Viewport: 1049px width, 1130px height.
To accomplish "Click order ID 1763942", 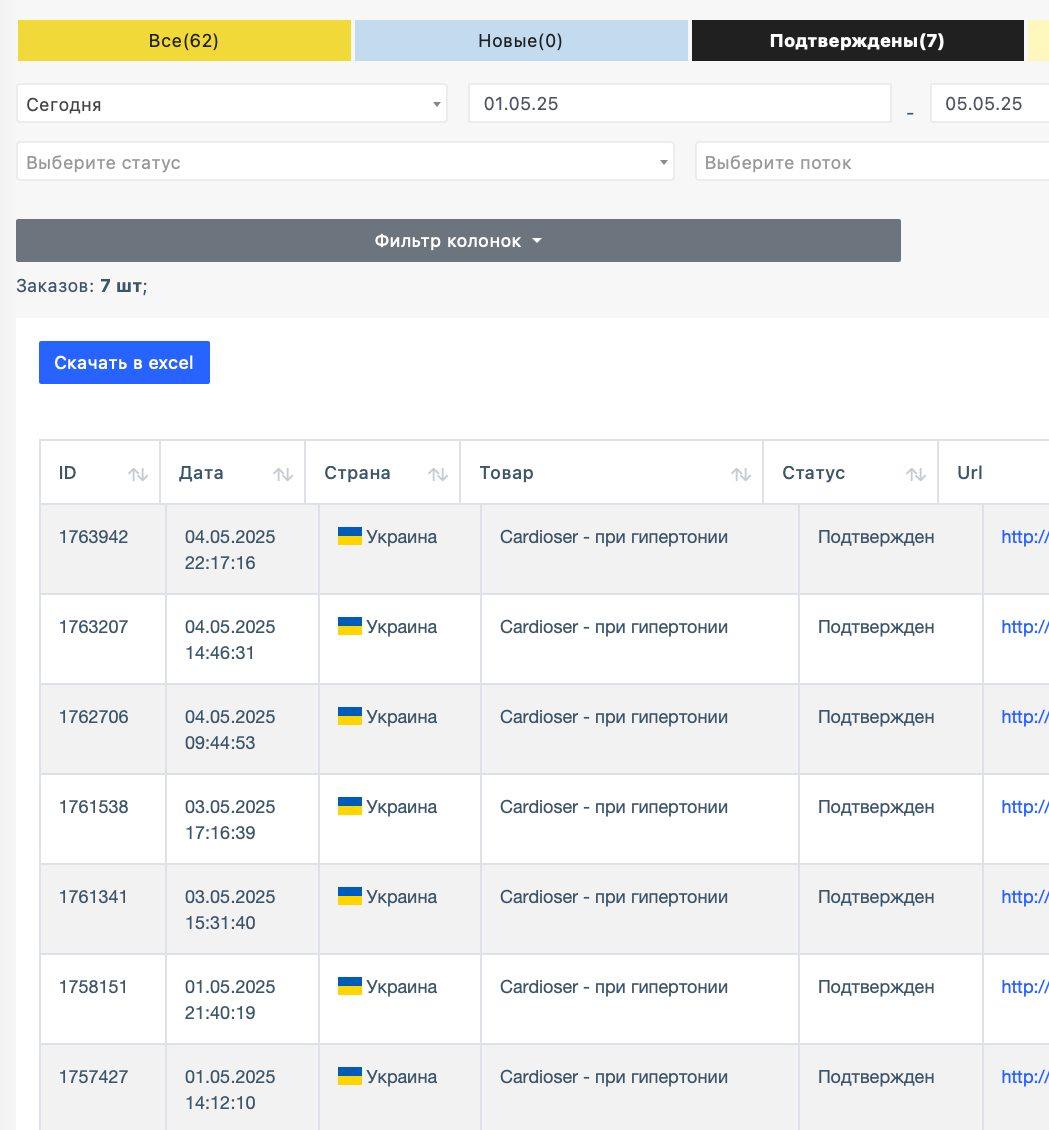I will pyautogui.click(x=94, y=537).
